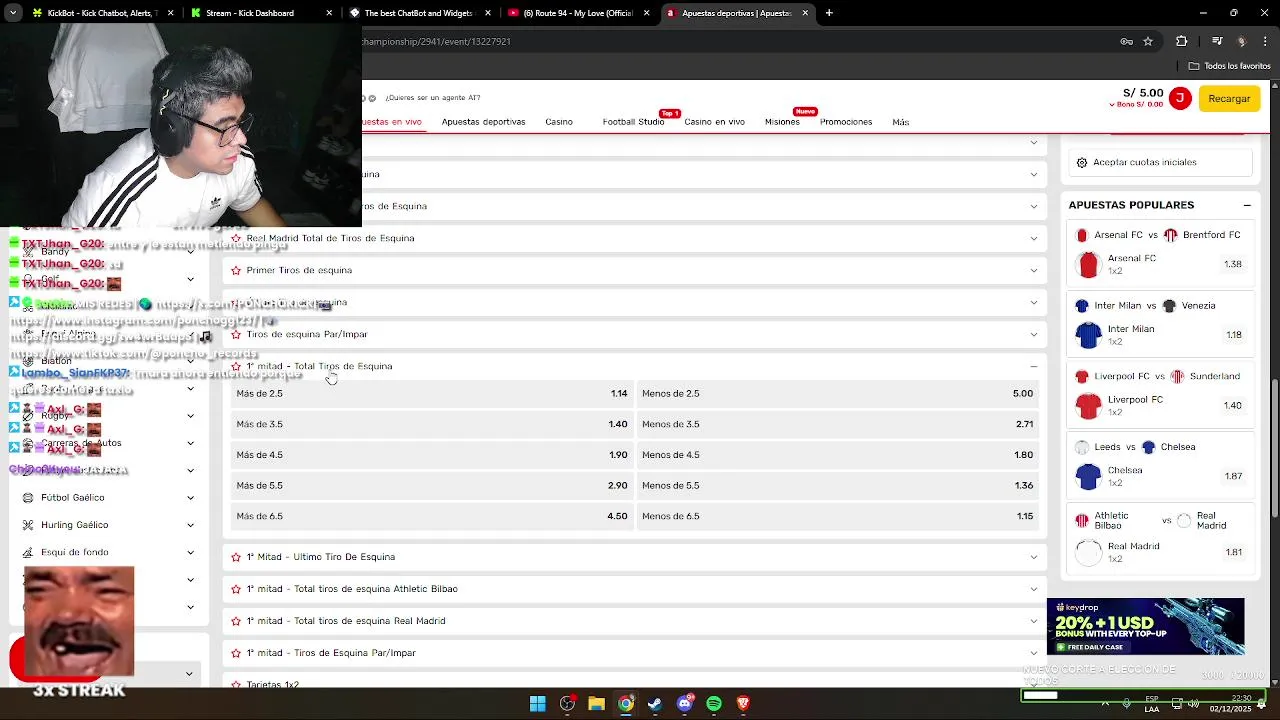Star 1ª mitad total tiros Athletic Bilbao market
This screenshot has height=720, width=1280.
click(x=236, y=589)
